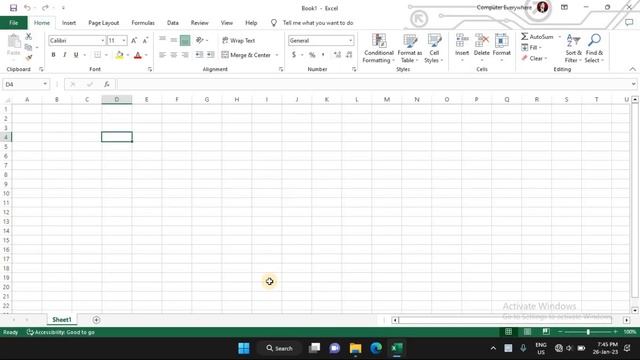Screen dimensions: 640x360
Task: Open the Conditional Formatting menu
Action: 378,48
